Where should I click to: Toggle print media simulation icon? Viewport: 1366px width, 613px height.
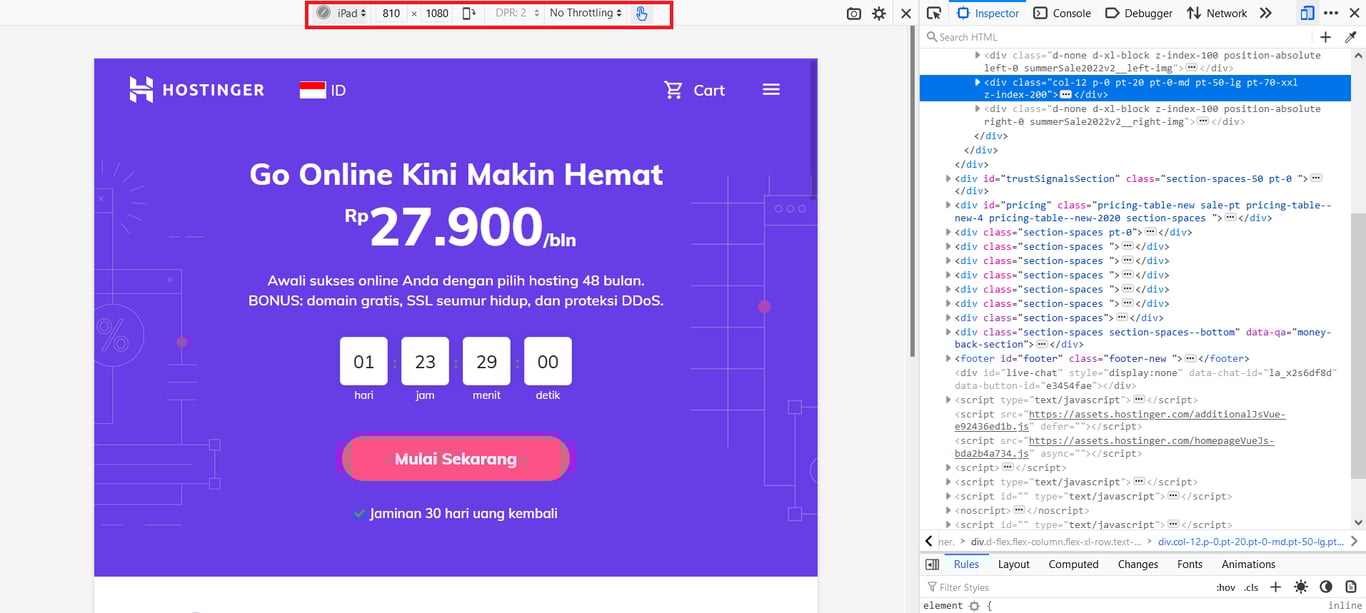[1351, 587]
